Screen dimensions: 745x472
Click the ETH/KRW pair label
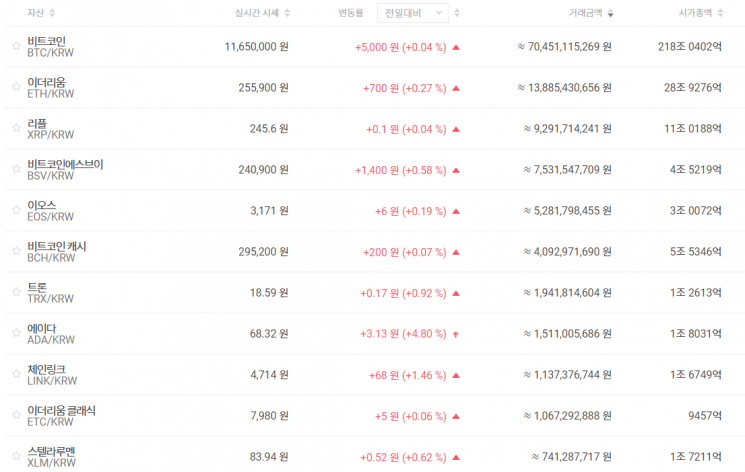(51, 94)
